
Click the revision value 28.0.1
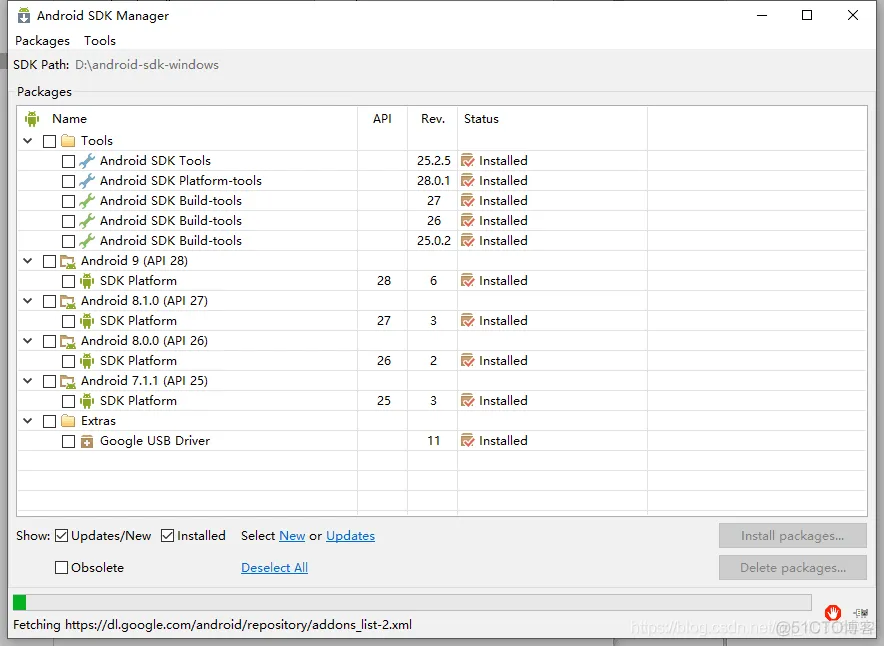tap(434, 181)
